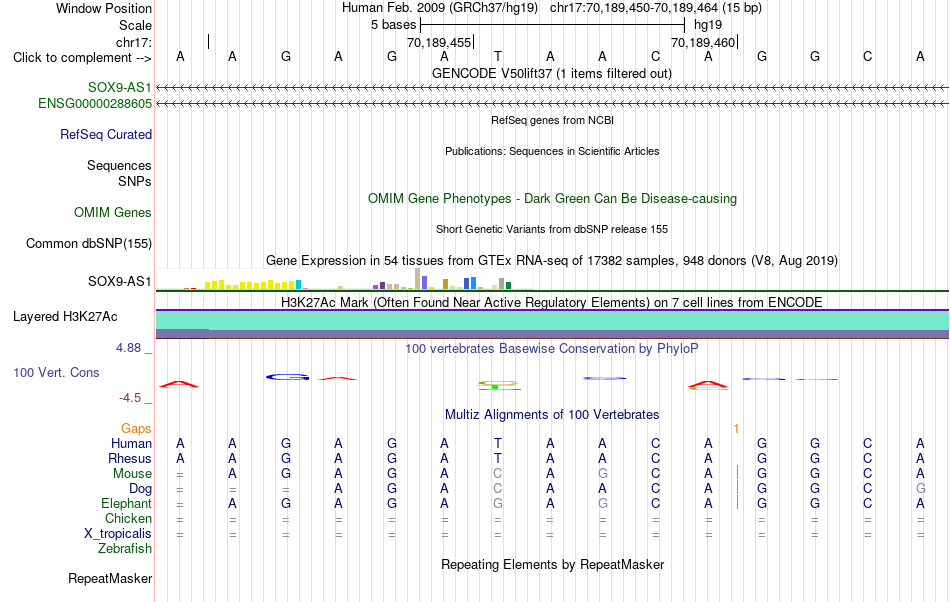This screenshot has height=602, width=950.
Task: Click the green SOX9-AS1 GENCODE gene label
Action: pos(119,88)
